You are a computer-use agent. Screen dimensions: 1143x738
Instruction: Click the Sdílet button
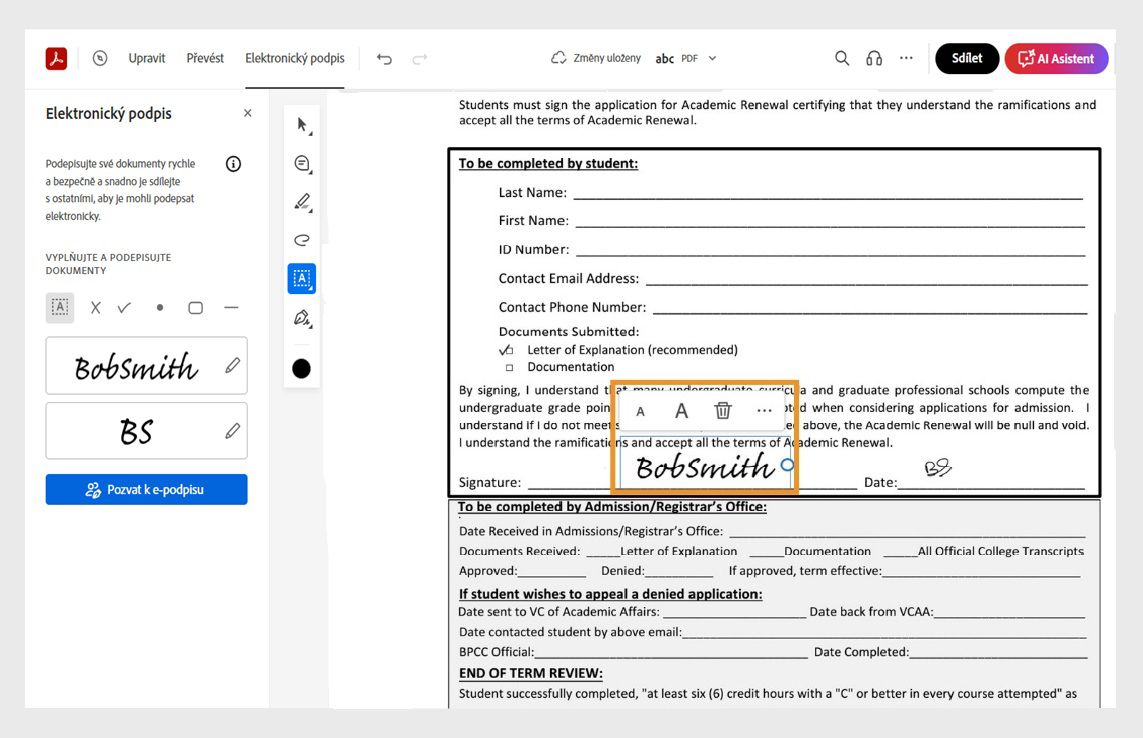967,58
